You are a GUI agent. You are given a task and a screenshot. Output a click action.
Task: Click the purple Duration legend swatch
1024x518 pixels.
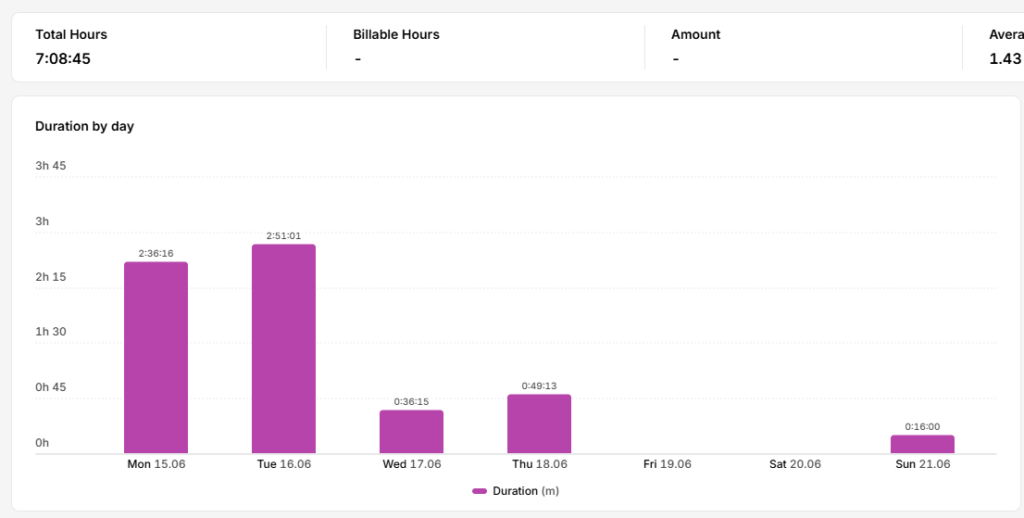tap(479, 491)
